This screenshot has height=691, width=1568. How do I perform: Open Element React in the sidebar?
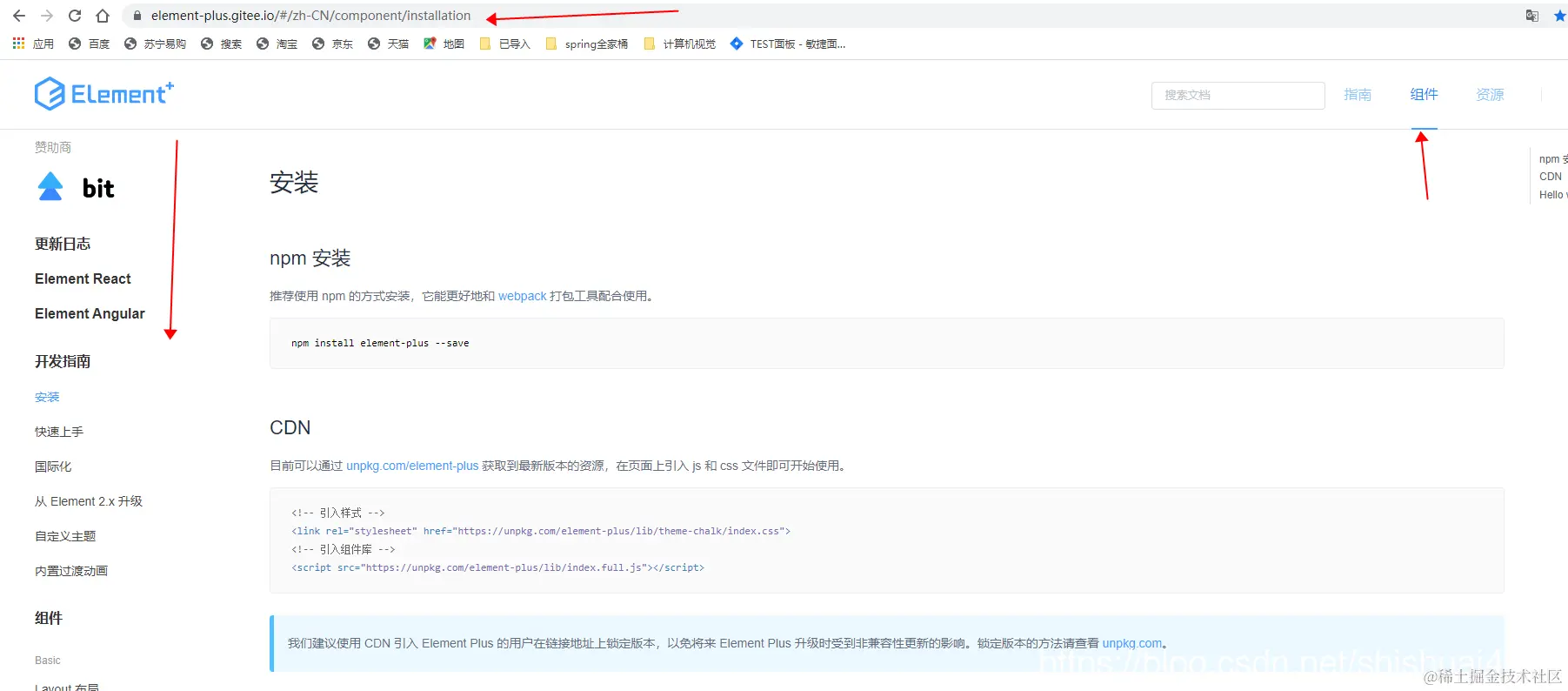point(83,278)
